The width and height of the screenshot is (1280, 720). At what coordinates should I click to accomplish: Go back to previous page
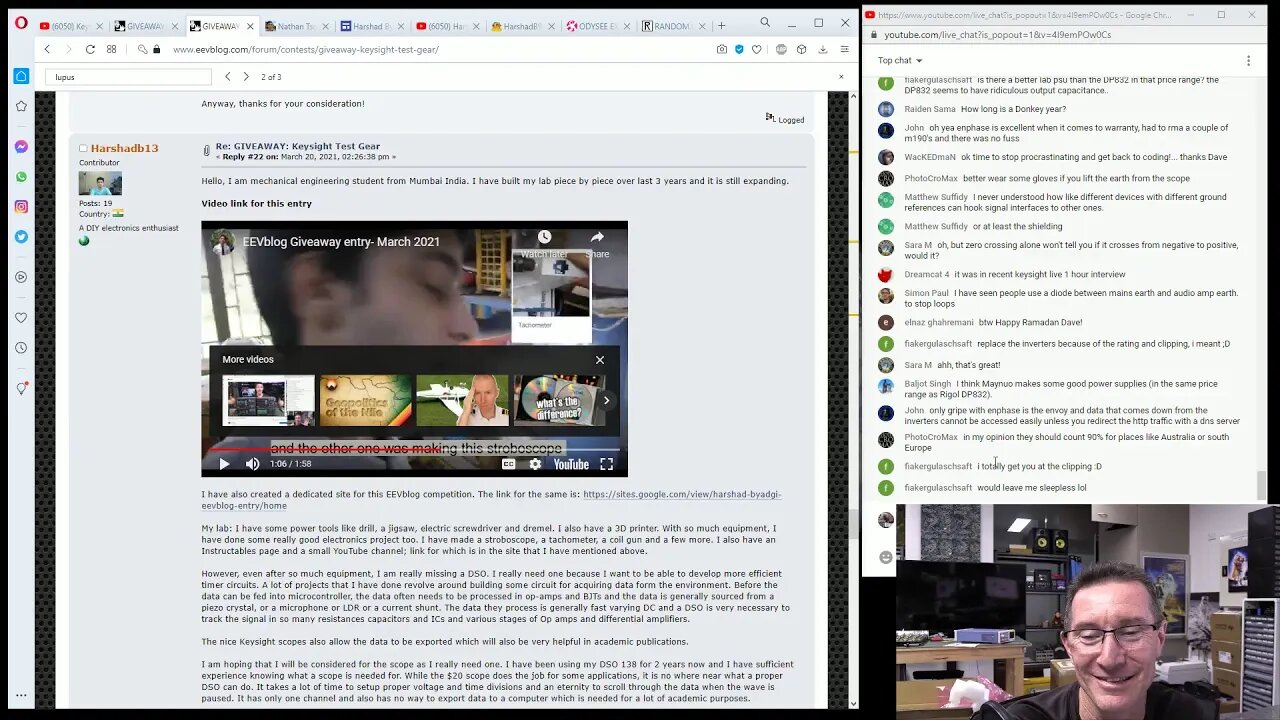(x=46, y=49)
